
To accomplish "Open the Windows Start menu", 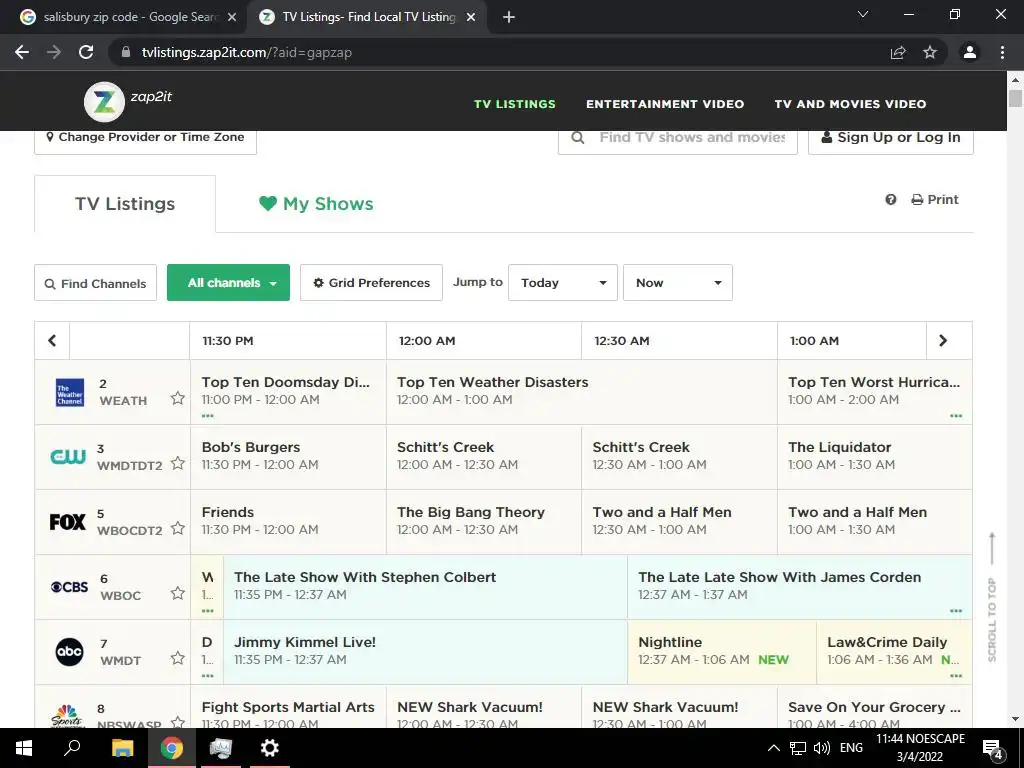I will coord(24,748).
